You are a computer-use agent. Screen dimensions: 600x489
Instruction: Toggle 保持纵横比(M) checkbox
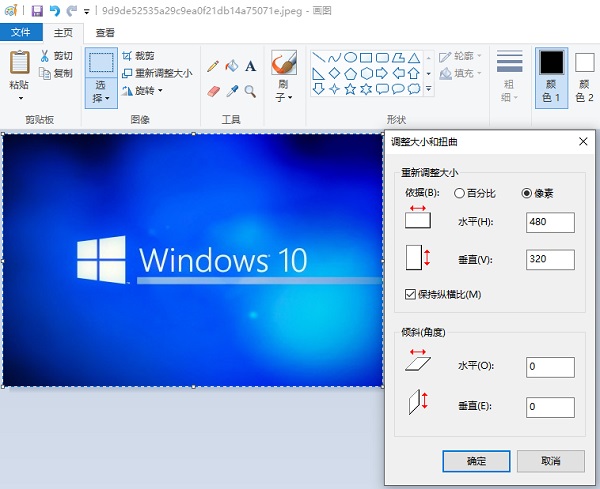(410, 294)
